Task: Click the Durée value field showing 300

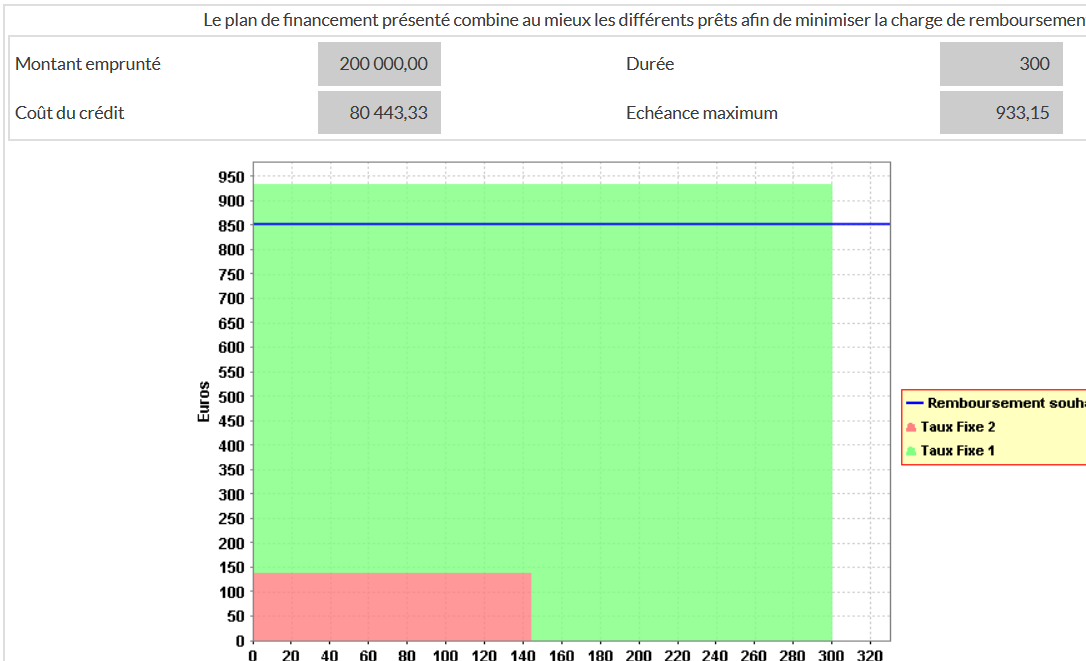Action: click(1000, 64)
